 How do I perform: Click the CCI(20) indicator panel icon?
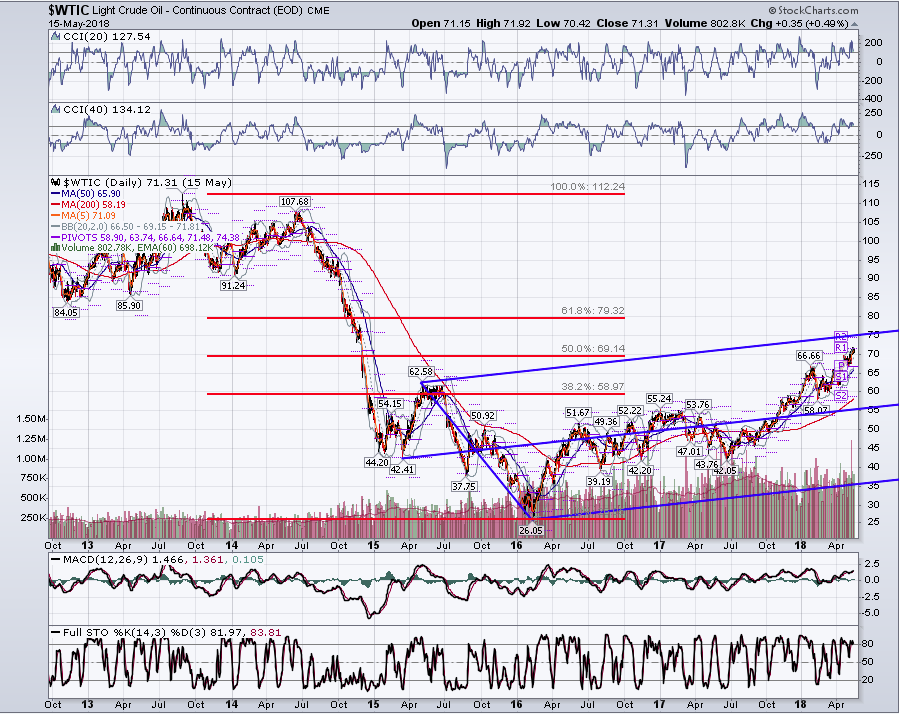click(56, 36)
